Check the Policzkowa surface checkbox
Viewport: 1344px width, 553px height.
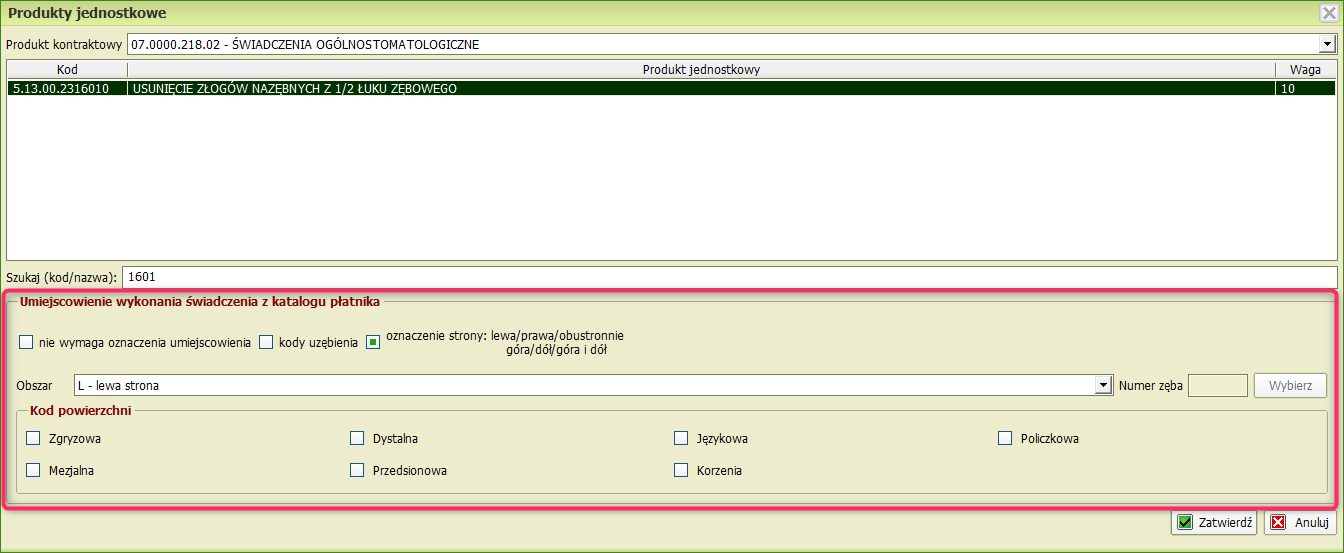(x=1005, y=438)
